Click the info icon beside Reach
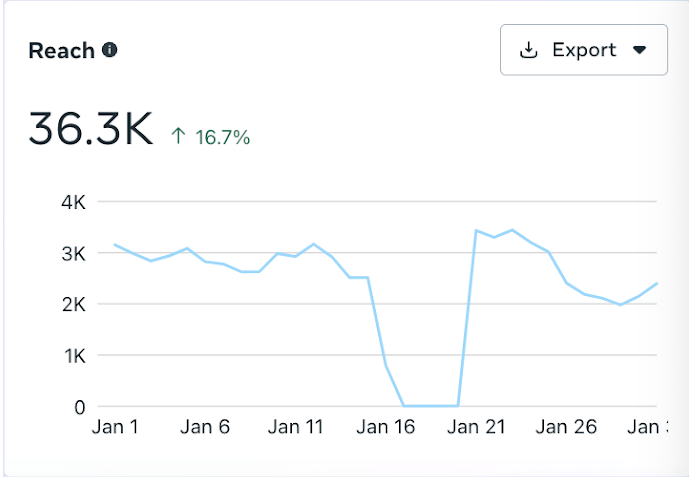 pos(110,50)
